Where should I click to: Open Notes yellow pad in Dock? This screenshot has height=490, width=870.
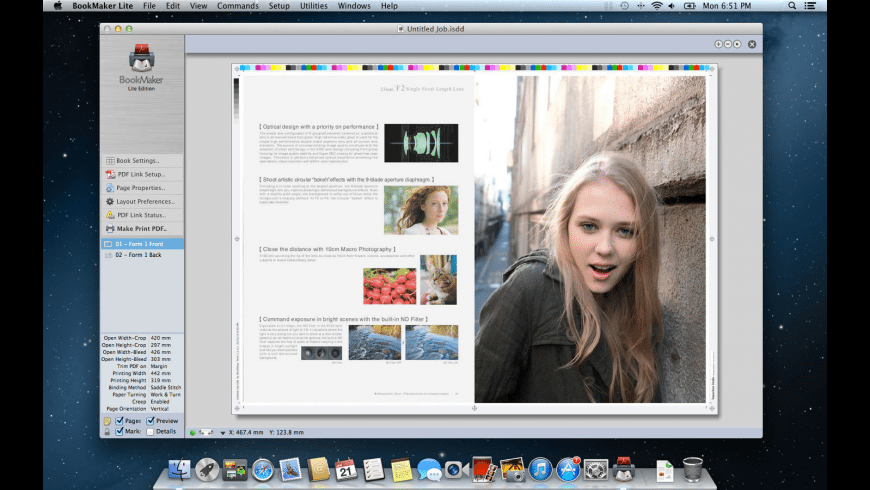click(401, 470)
